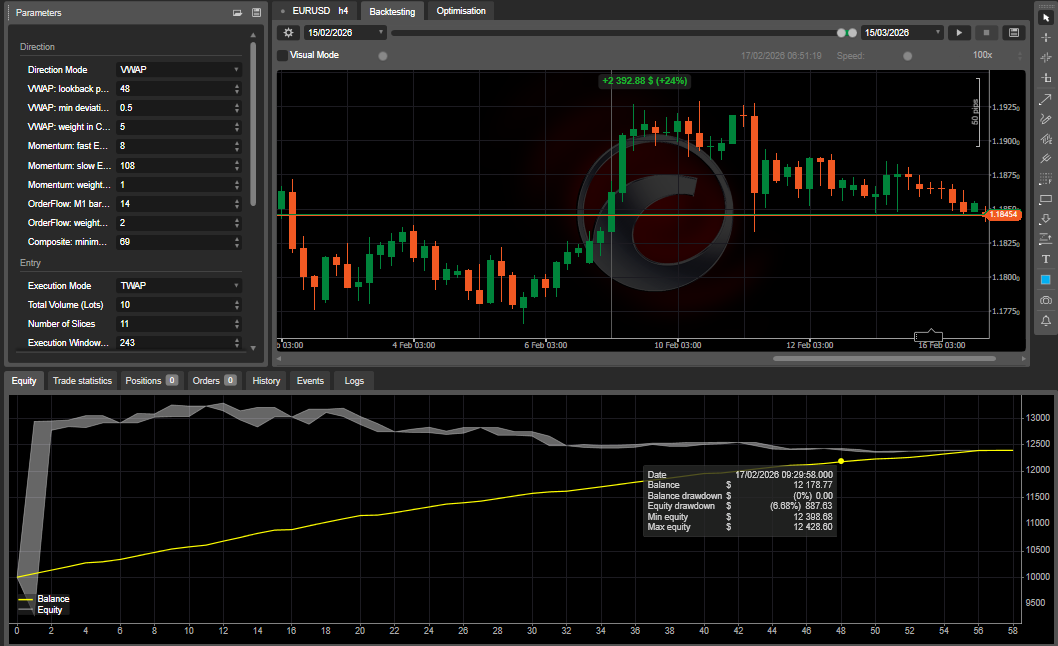
Task: Open the start date 15/02/2026 dropdown
Action: [345, 32]
